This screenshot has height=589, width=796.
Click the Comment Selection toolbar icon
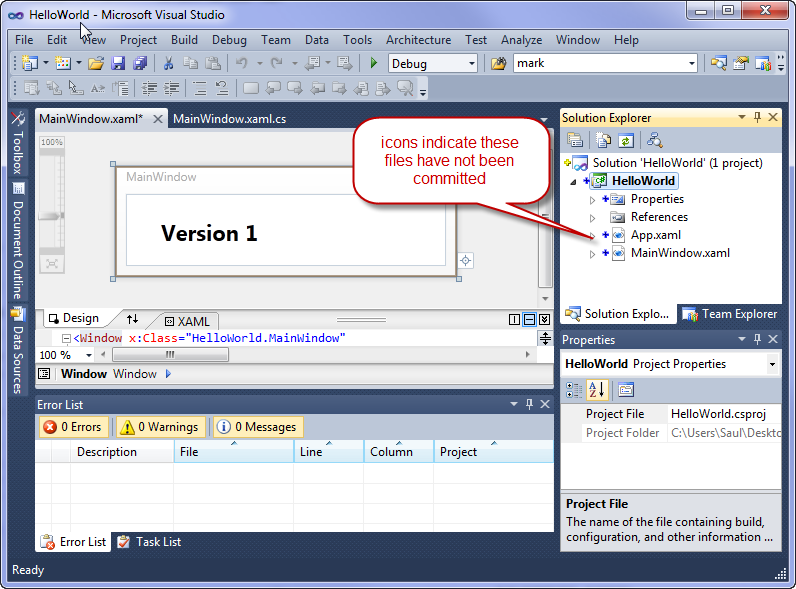(200, 88)
